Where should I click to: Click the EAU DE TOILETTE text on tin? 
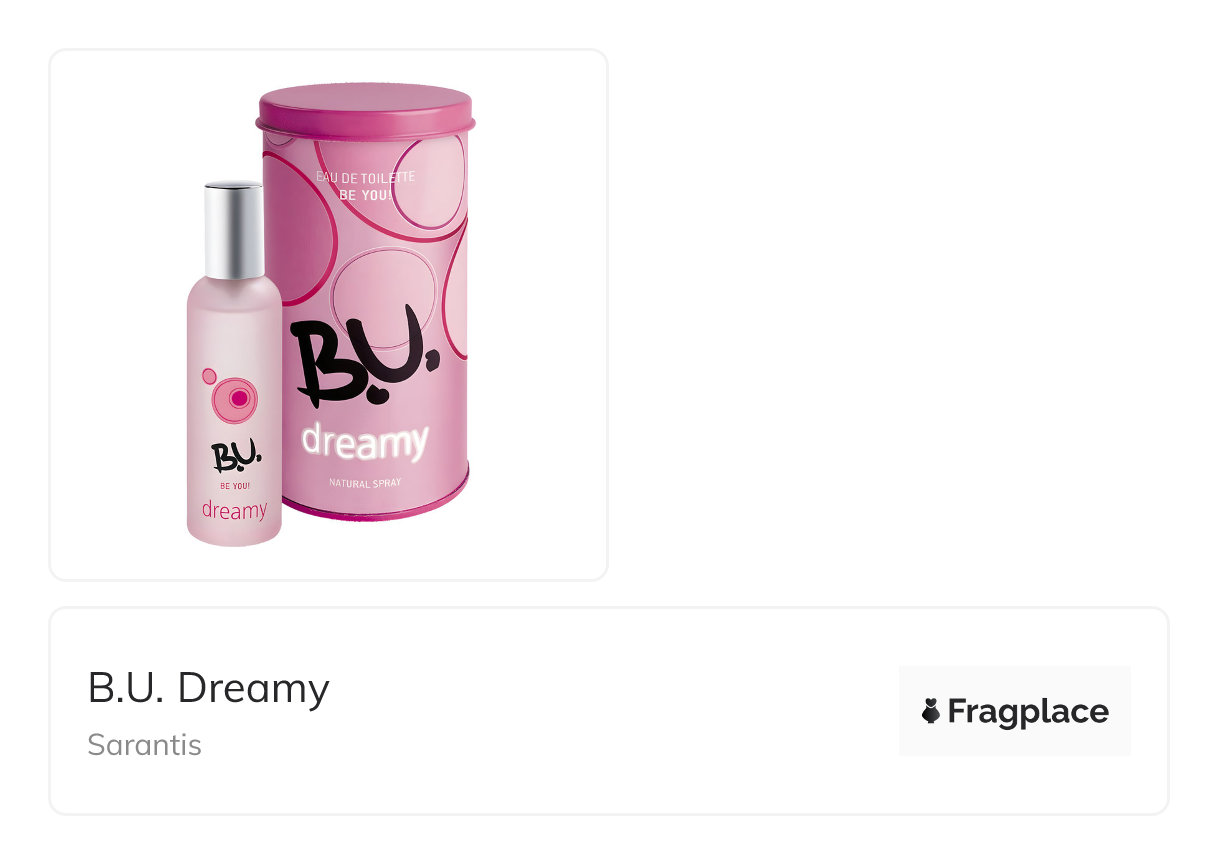coord(365,178)
